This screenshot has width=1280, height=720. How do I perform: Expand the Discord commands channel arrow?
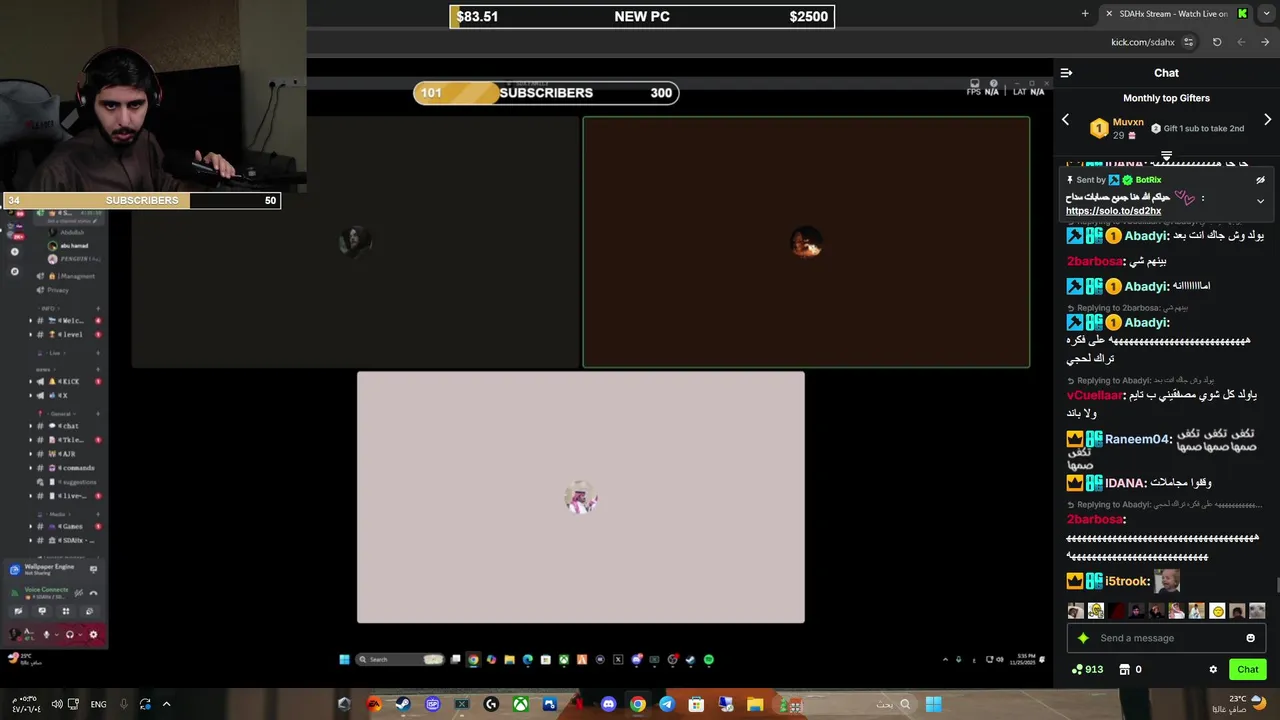30,468
